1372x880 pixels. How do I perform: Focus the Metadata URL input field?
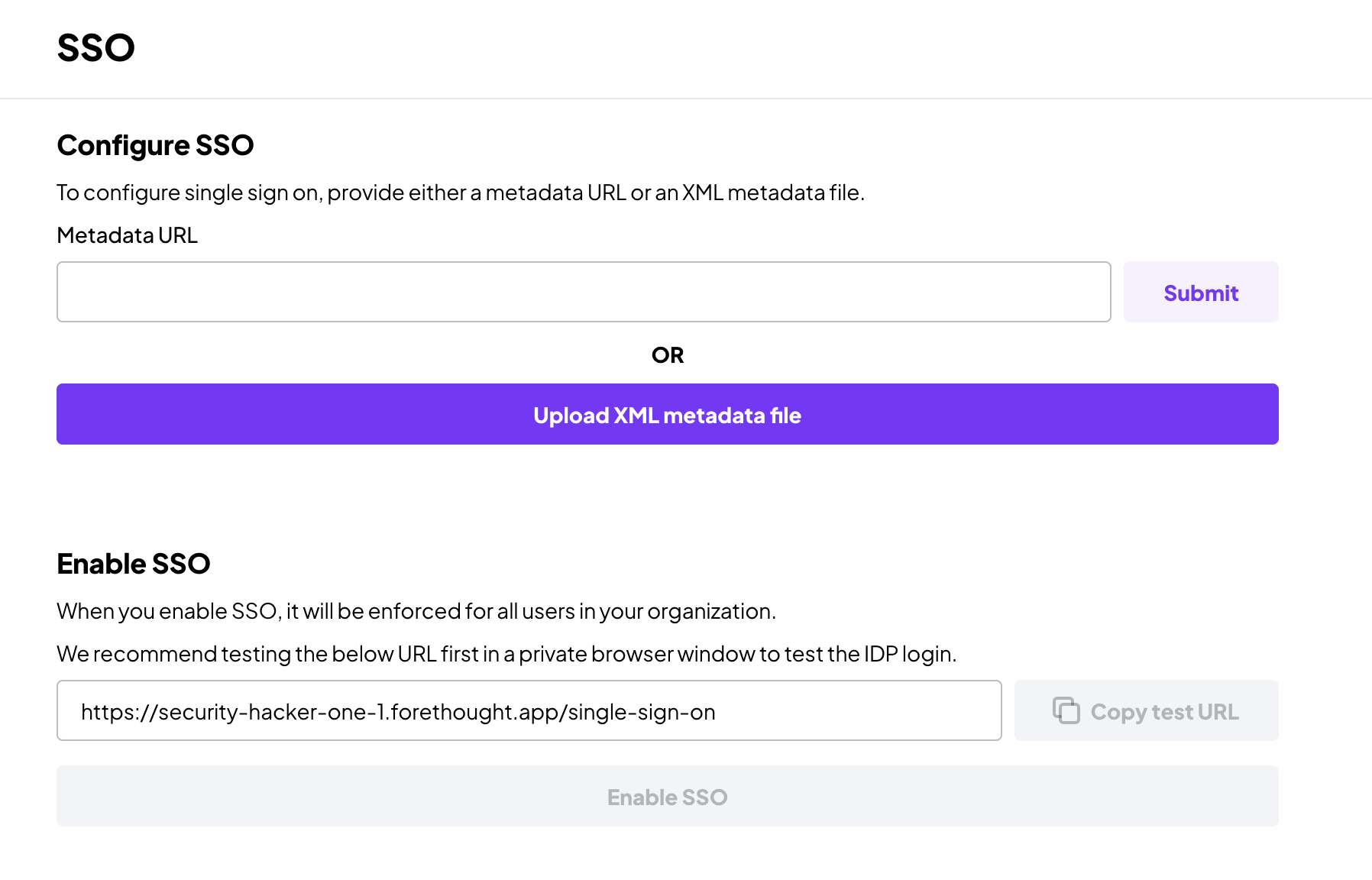click(x=584, y=292)
